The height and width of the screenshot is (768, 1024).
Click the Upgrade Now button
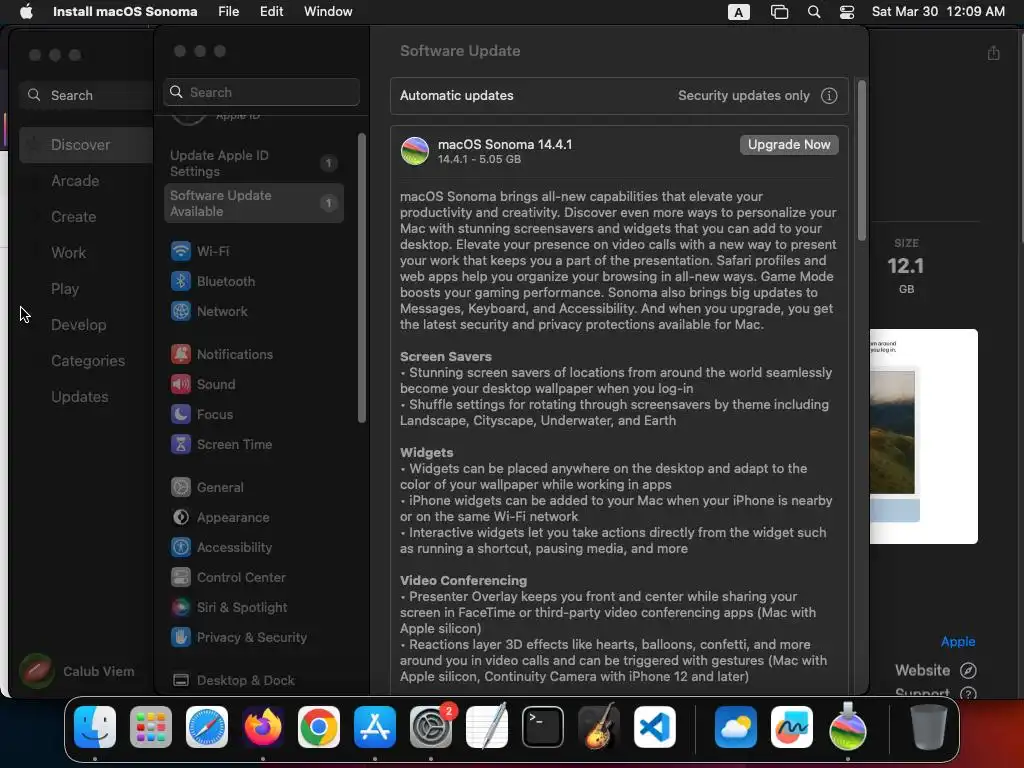(789, 145)
